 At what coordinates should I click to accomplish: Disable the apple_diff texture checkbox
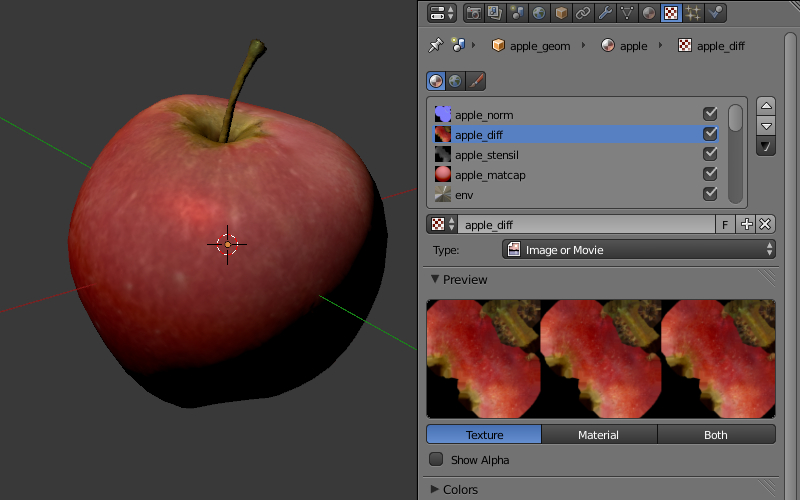pos(710,134)
